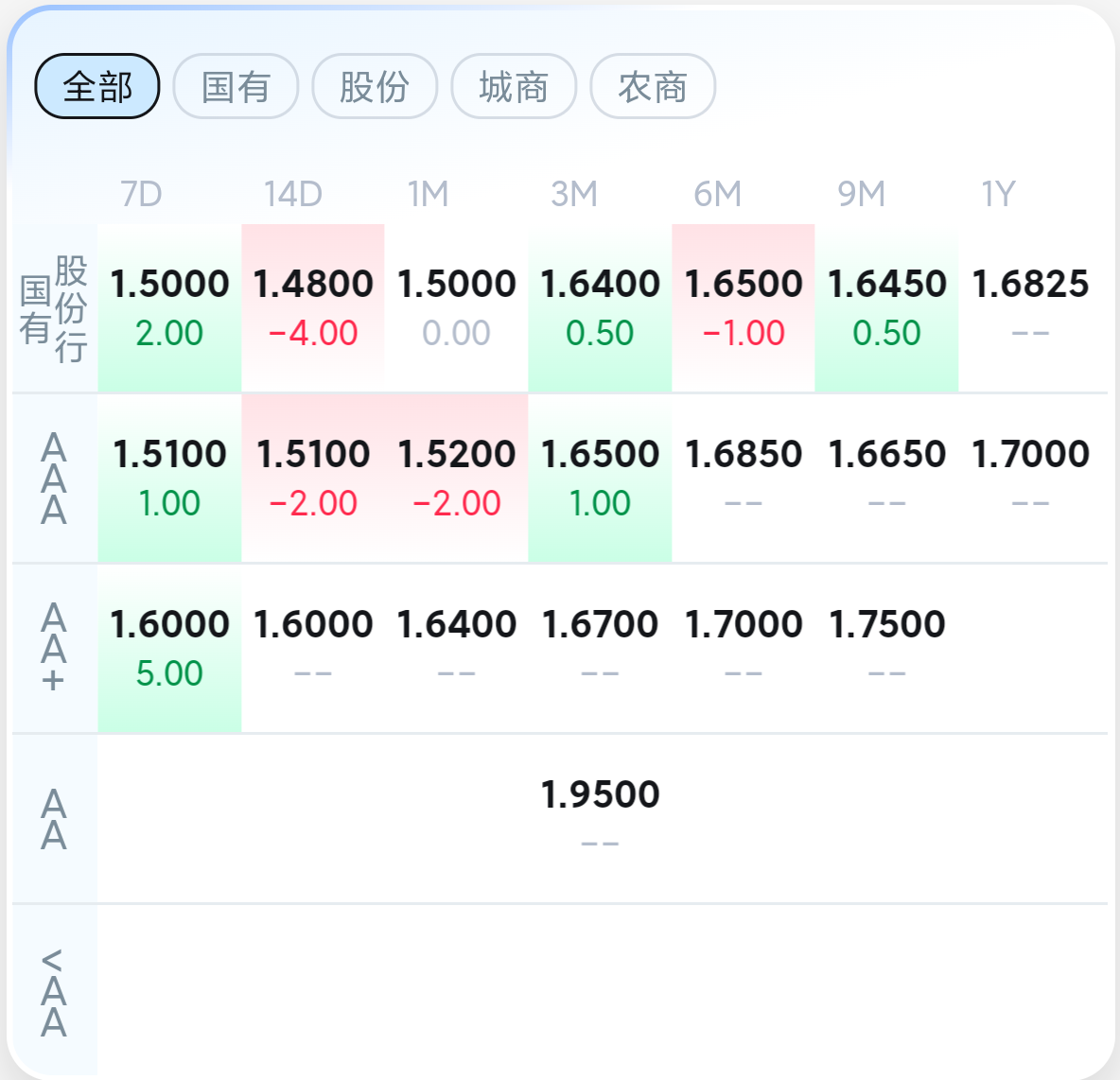This screenshot has width=1120, height=1080.
Task: Open the 1.6825 1Y rate cell
Action: point(1030,308)
